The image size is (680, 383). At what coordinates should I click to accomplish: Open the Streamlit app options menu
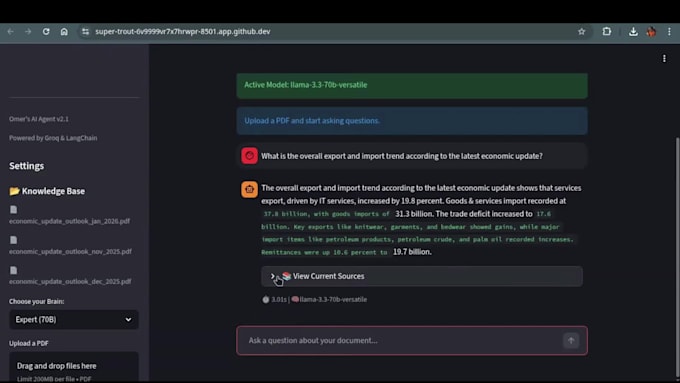pyautogui.click(x=664, y=58)
